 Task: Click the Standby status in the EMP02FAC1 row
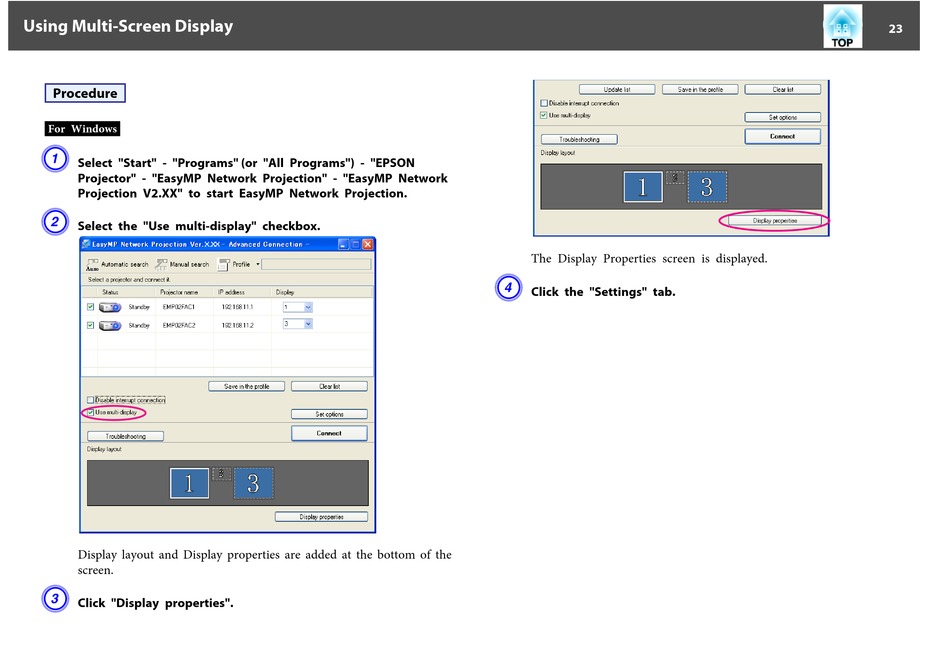(x=139, y=307)
